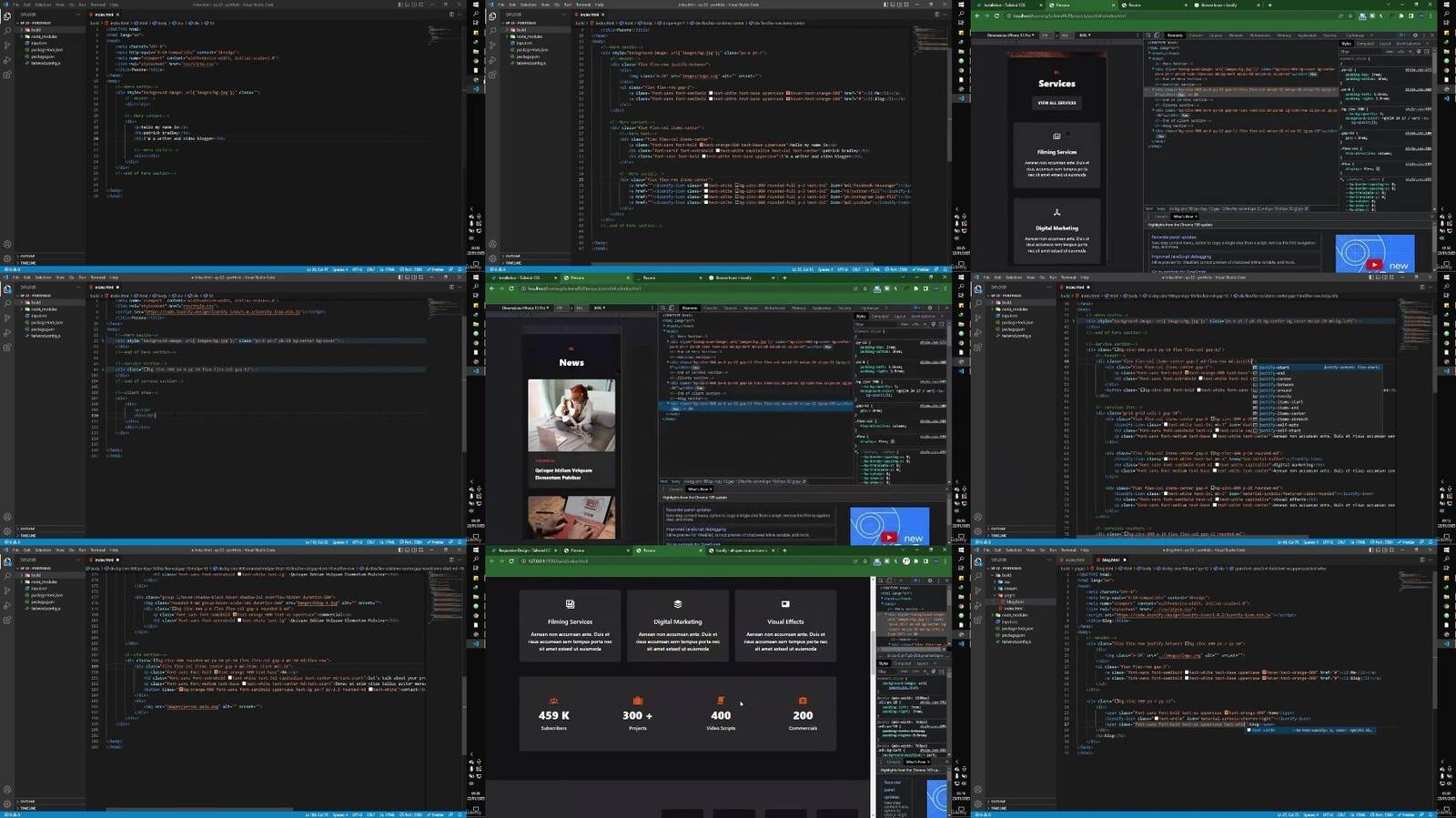The width and height of the screenshot is (1456, 818).
Task: Click Port 5500 in top-left VS Code status bar
Action: [412, 269]
